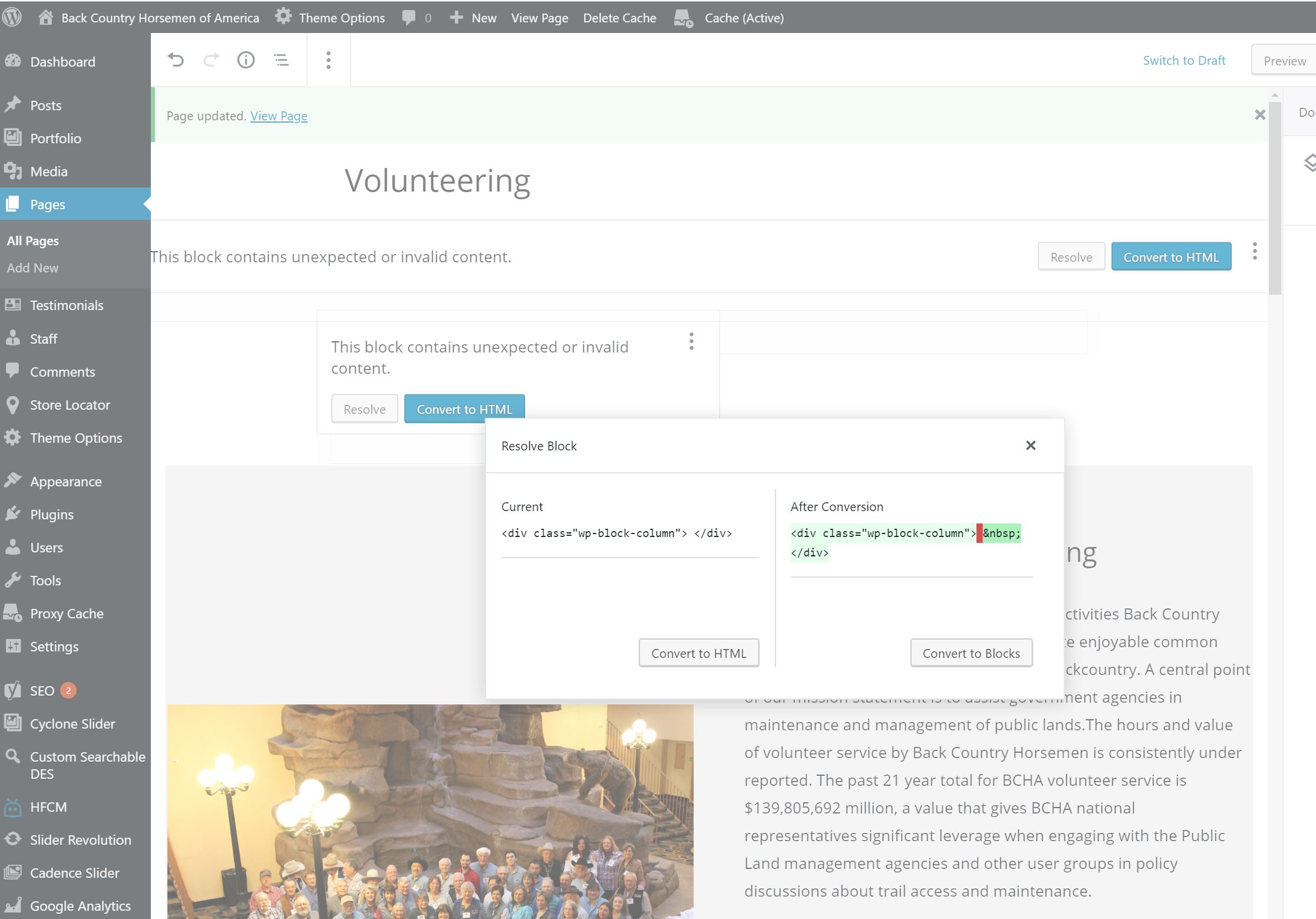Image resolution: width=1316 pixels, height=919 pixels.
Task: Click the Preview button
Action: 1284,60
